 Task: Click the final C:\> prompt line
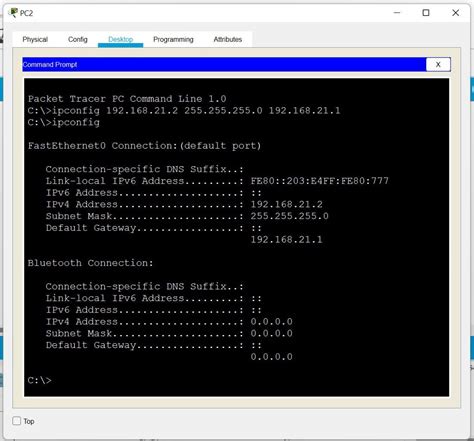tap(39, 380)
